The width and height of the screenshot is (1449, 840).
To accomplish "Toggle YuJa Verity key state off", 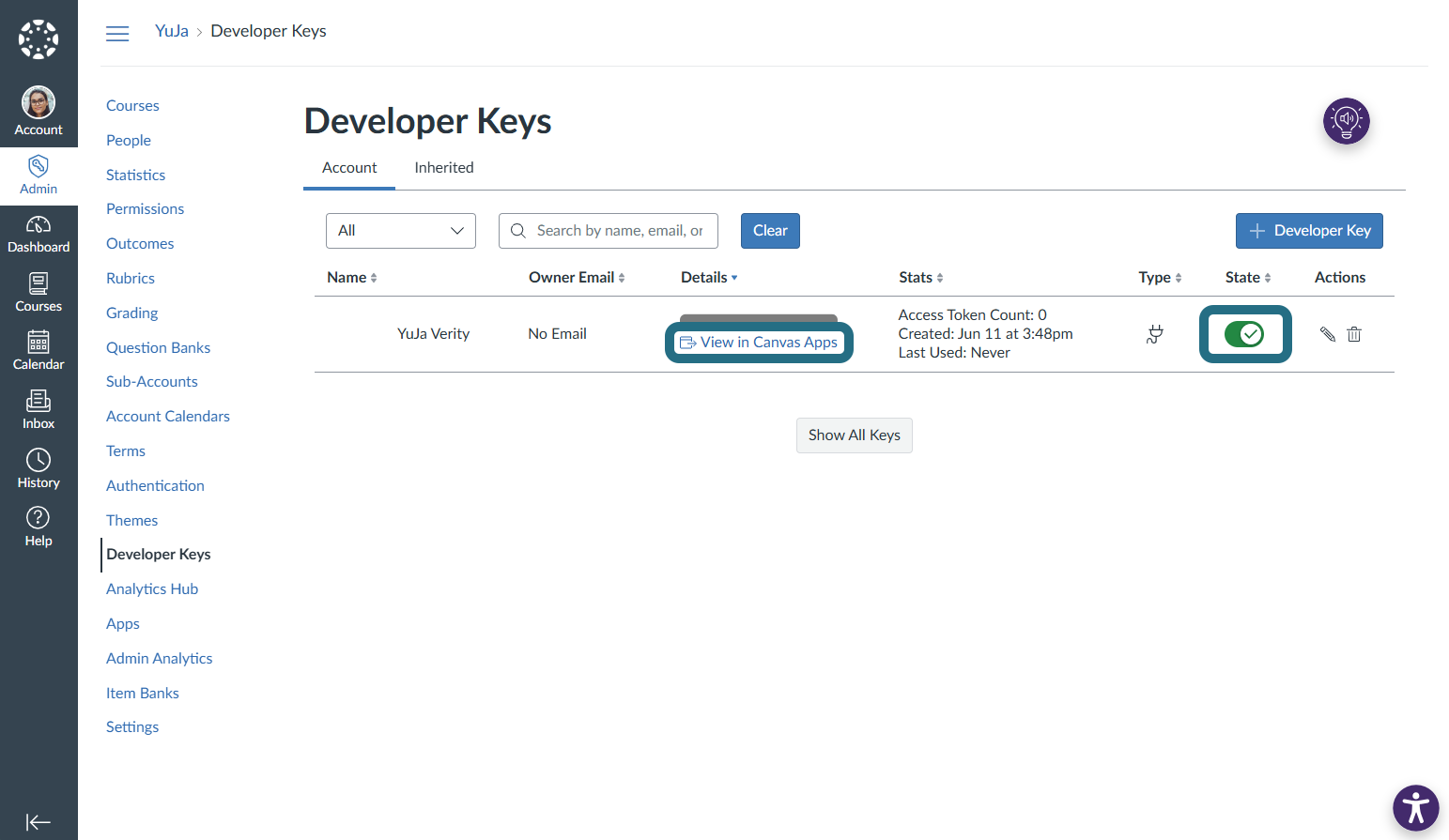I will [1245, 334].
